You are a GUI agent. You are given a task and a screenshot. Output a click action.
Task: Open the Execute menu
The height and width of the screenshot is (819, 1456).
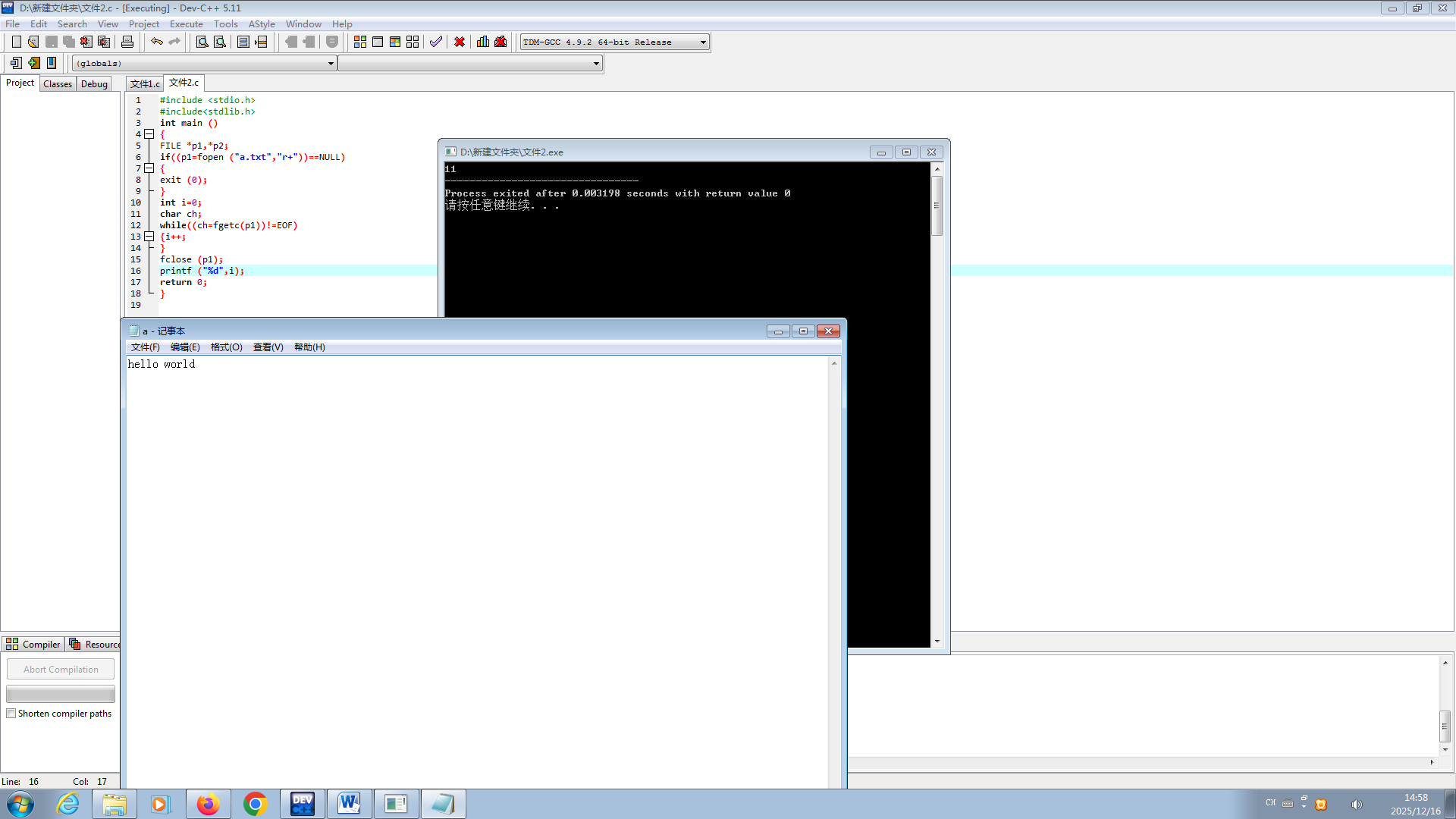pos(186,24)
